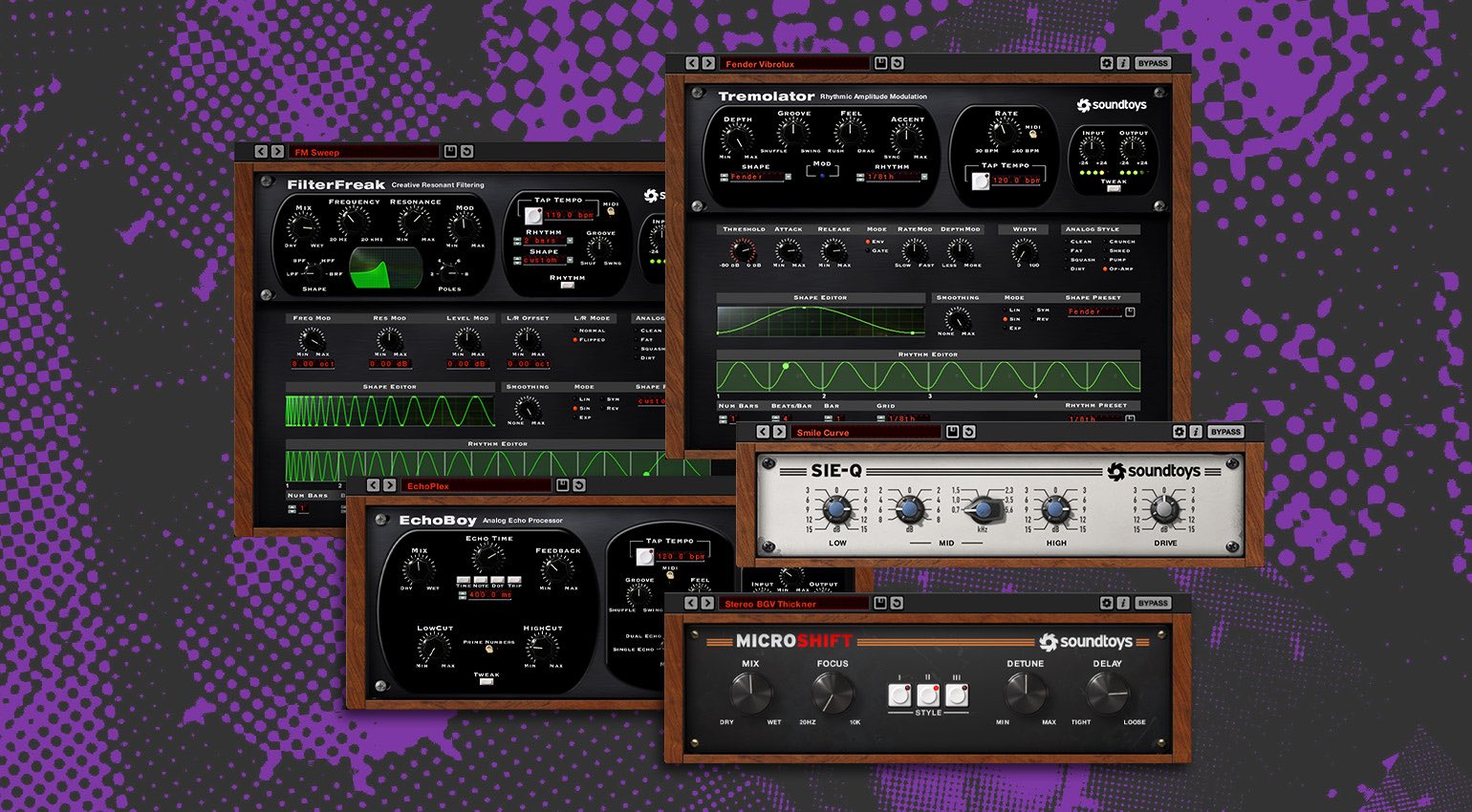Click the Tremolator settings gear icon
Image resolution: width=1472 pixels, height=812 pixels.
point(1107,63)
